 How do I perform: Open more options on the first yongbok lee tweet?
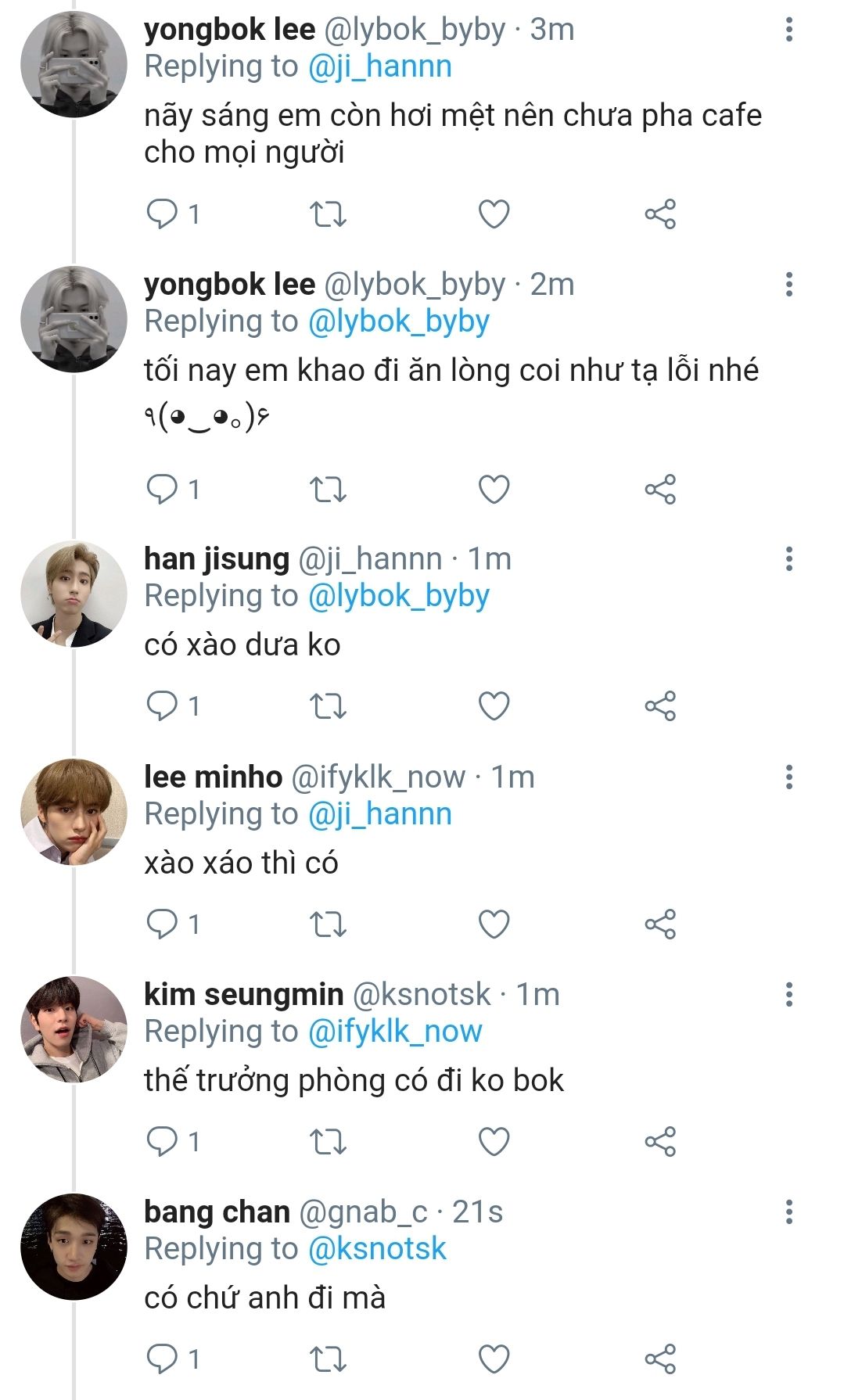[x=788, y=30]
